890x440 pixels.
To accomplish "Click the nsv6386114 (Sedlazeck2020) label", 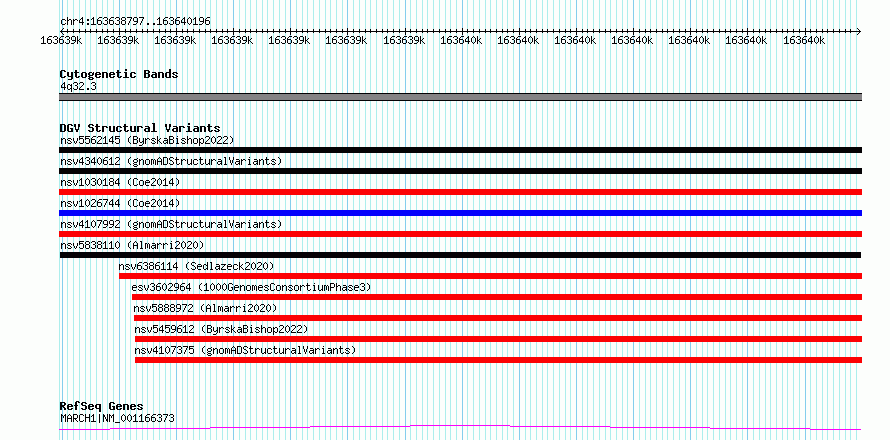I will pos(196,266).
